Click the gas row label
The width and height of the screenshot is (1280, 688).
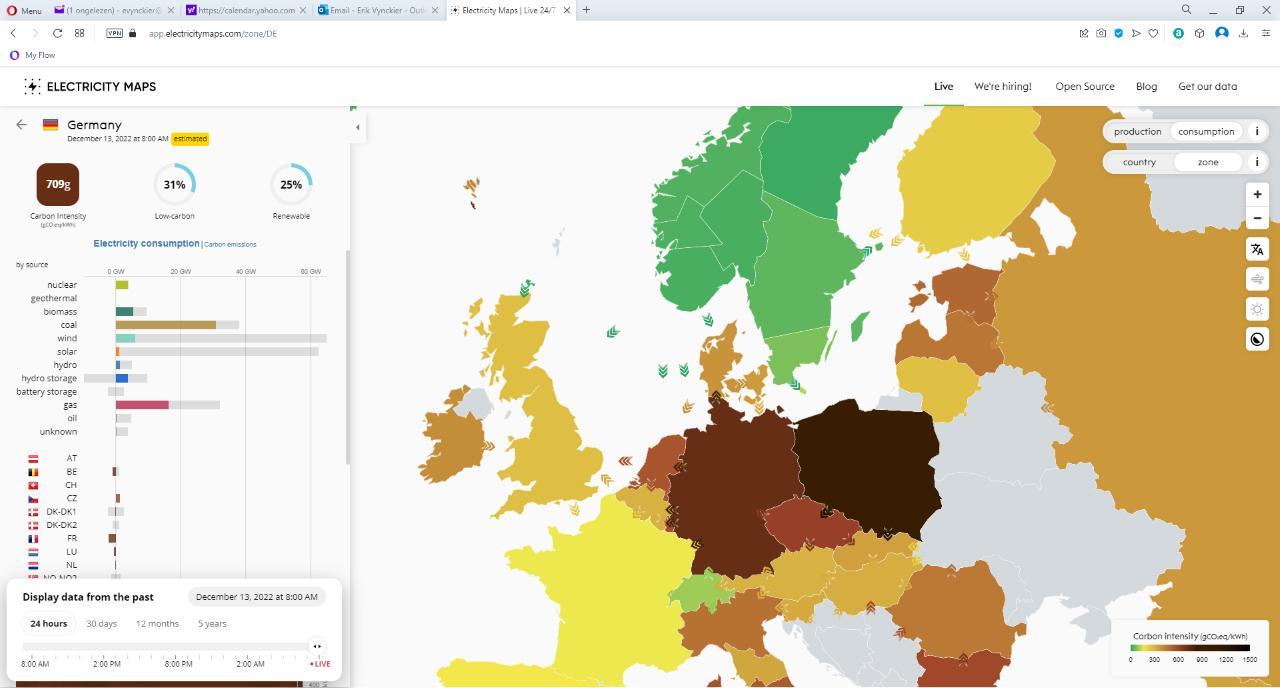(70, 405)
